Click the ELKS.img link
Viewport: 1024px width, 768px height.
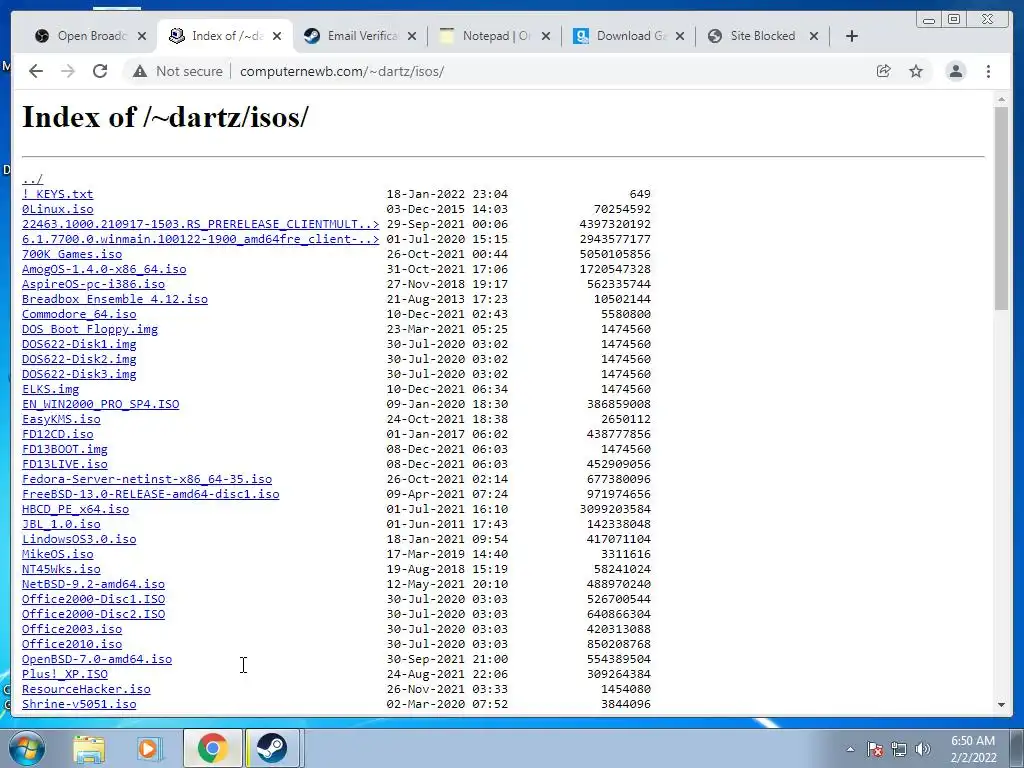point(50,389)
